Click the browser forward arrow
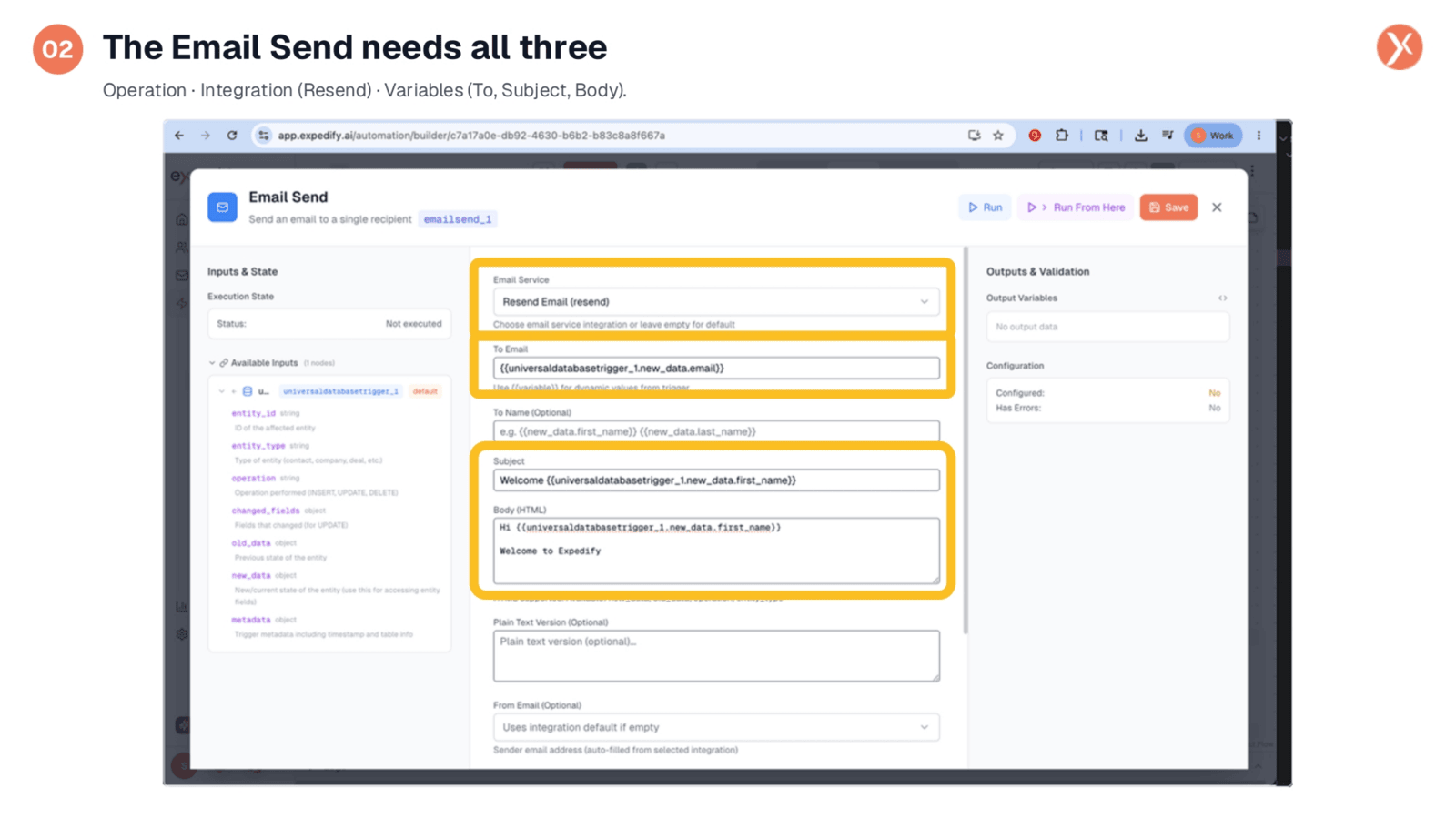 tap(206, 136)
